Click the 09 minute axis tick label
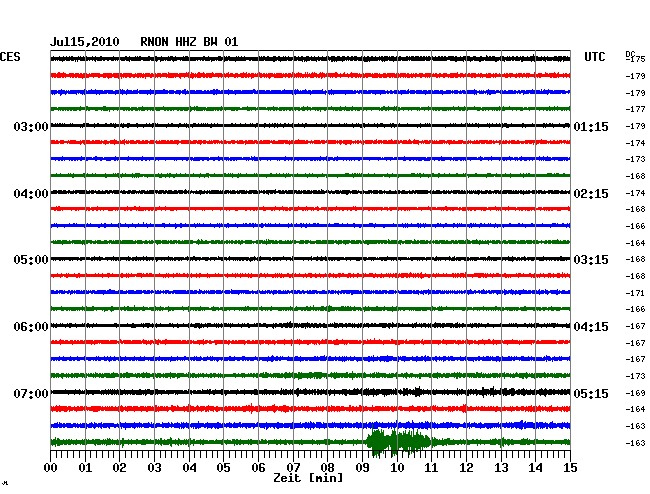 click(362, 468)
